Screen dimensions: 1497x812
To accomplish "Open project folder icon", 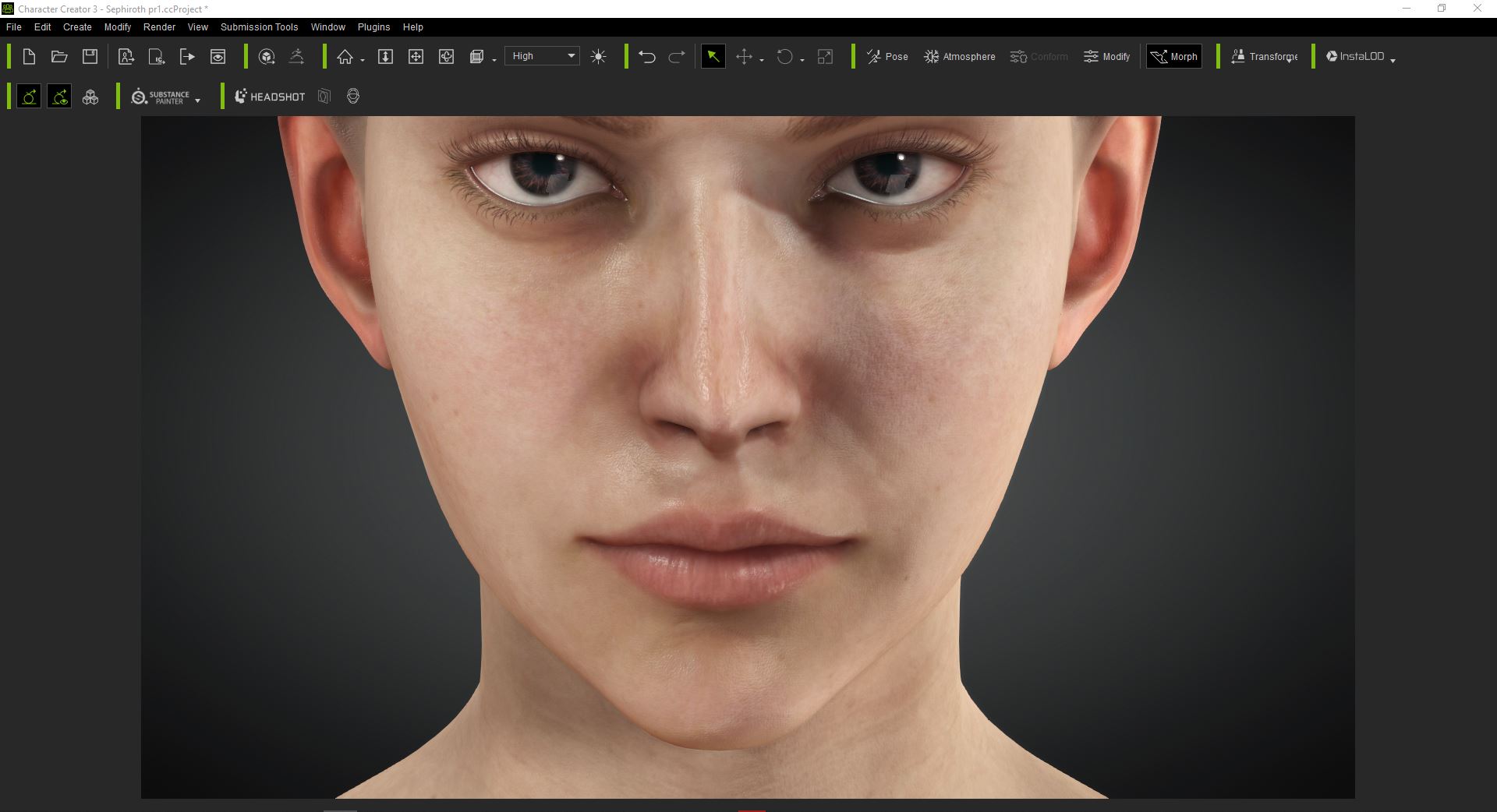I will tap(59, 56).
